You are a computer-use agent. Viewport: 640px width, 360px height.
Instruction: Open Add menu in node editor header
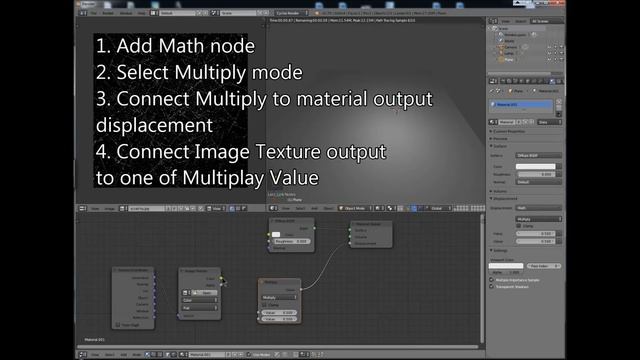(x=124, y=355)
